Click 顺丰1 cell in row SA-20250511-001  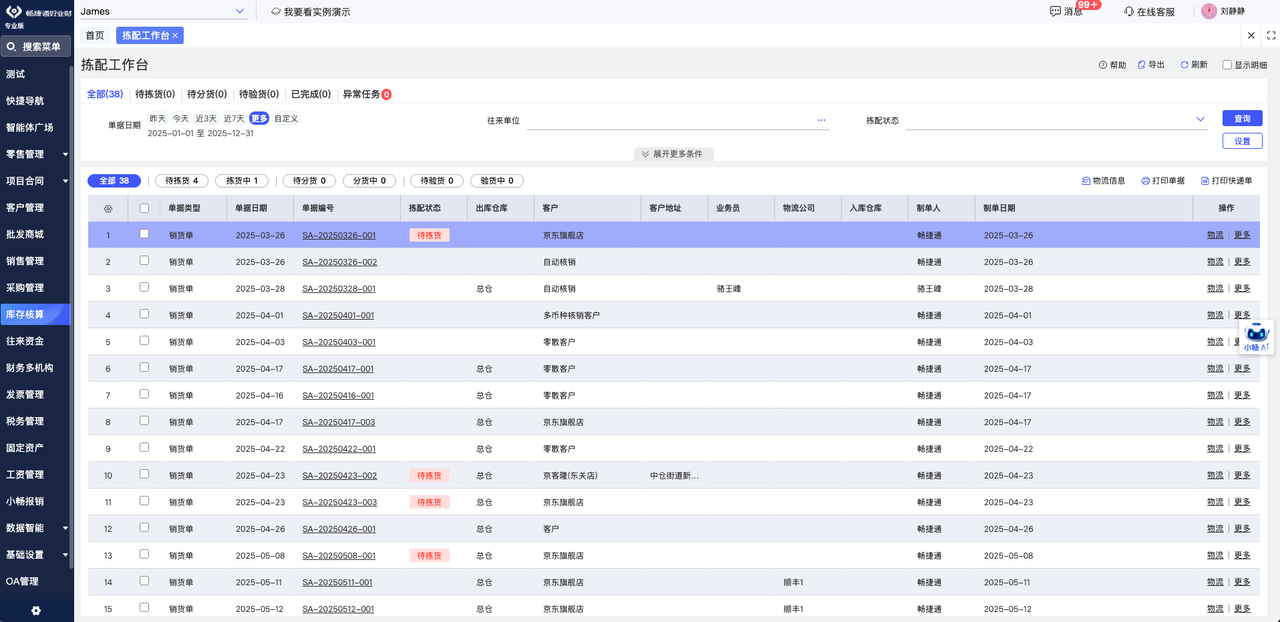(794, 582)
